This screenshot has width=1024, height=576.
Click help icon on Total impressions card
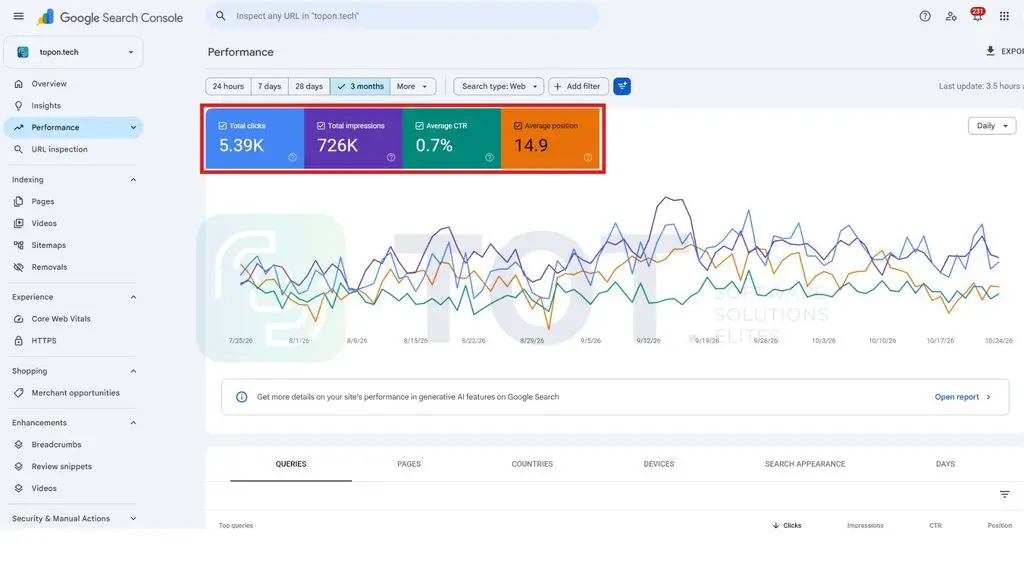(x=391, y=157)
